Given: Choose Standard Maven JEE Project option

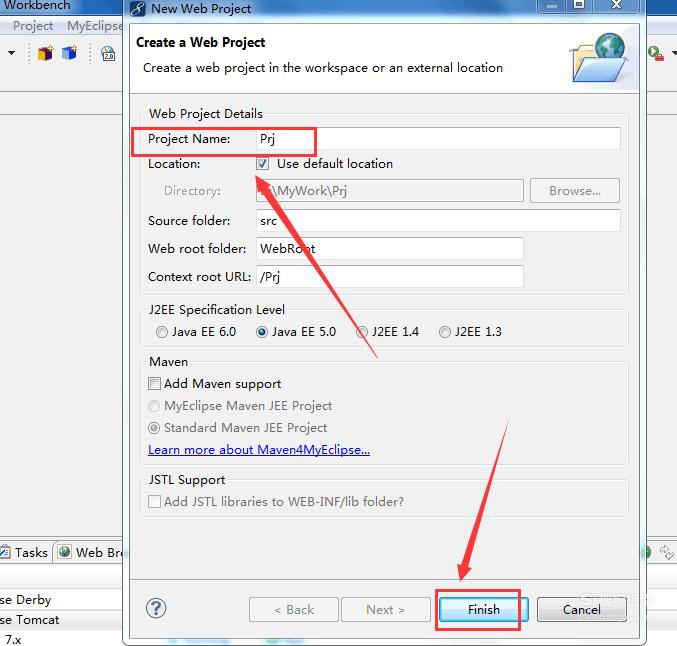Looking at the screenshot, I should [x=154, y=428].
